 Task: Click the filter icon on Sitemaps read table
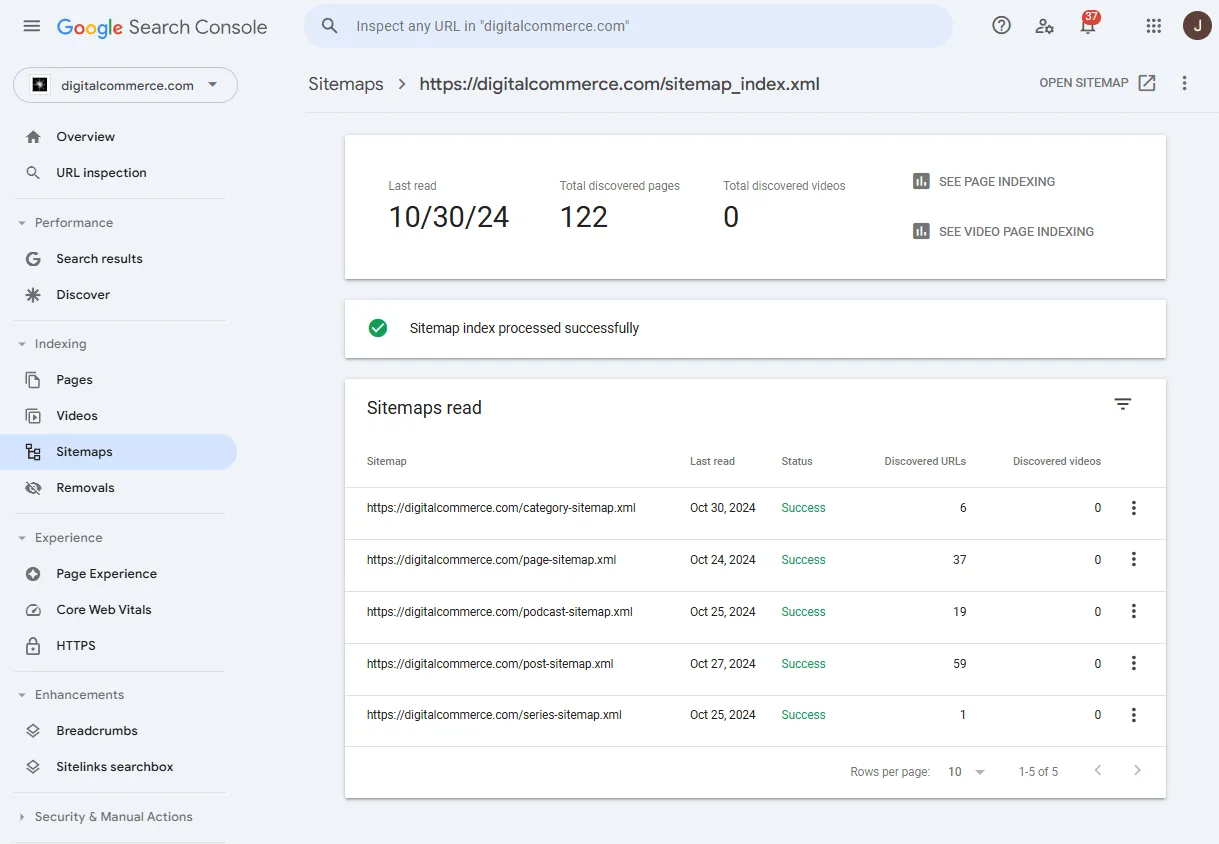pos(1122,404)
